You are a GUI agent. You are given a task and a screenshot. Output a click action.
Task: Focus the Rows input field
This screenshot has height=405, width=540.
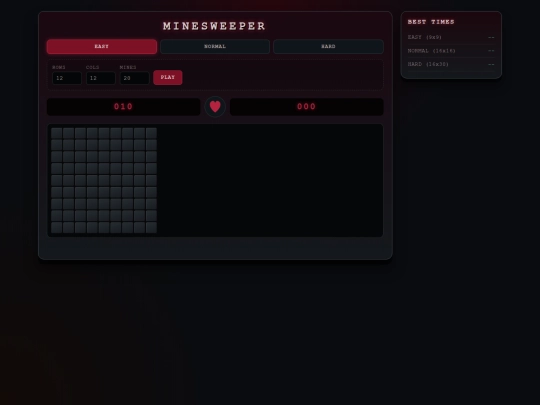click(x=67, y=78)
